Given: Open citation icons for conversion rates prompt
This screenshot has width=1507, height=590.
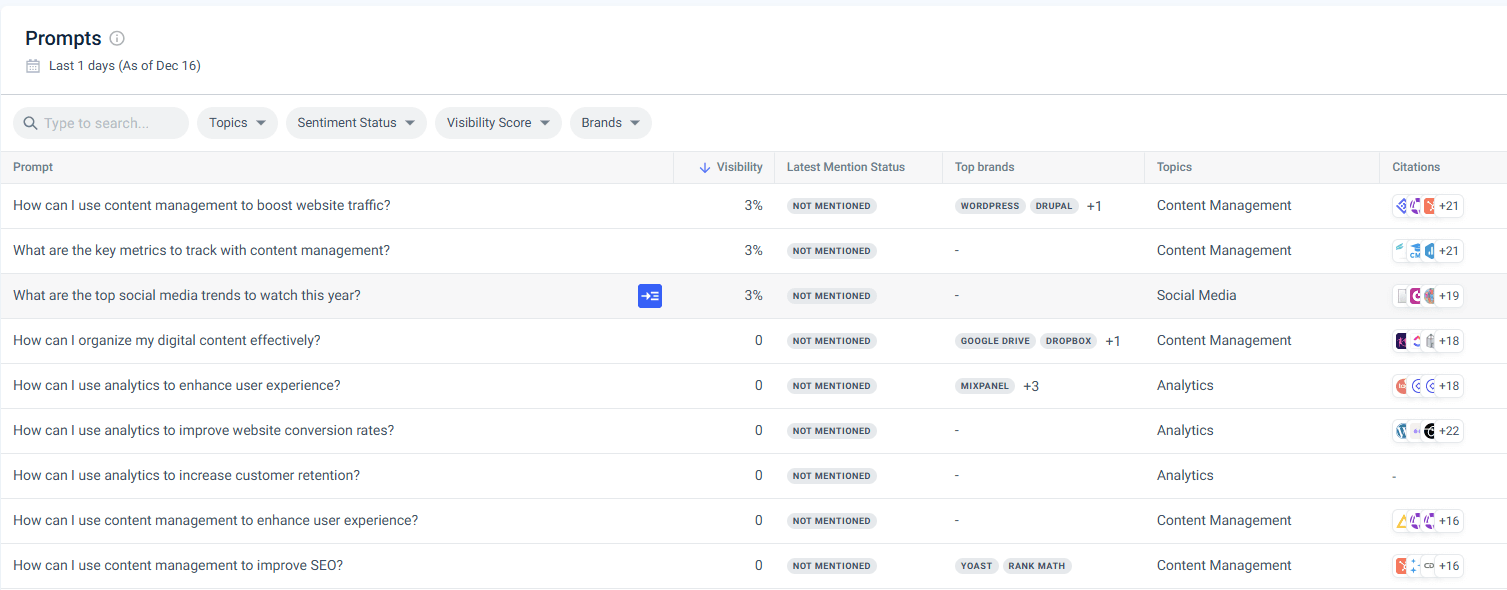Looking at the screenshot, I should [x=1427, y=431].
